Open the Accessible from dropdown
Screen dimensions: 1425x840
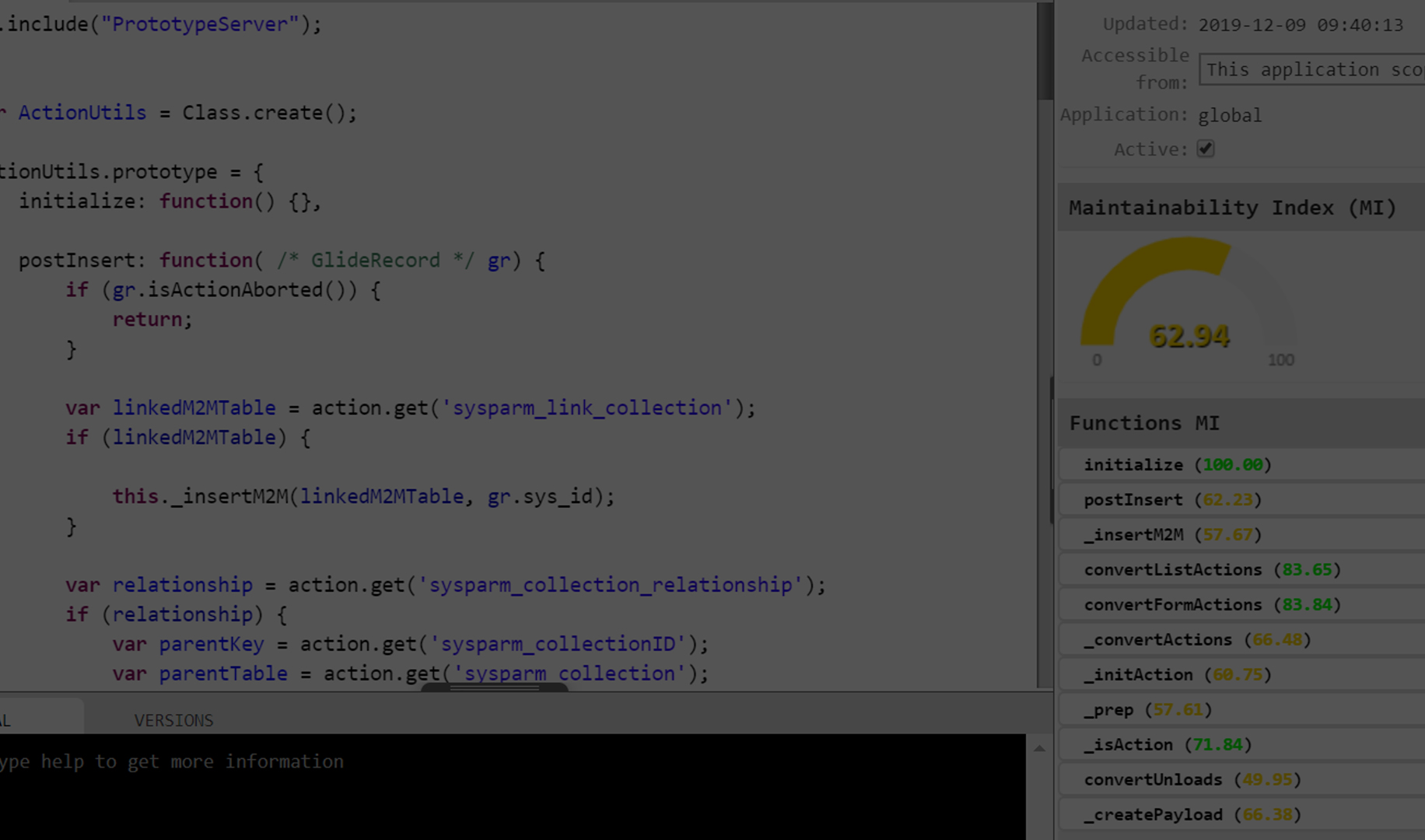pyautogui.click(x=1313, y=69)
